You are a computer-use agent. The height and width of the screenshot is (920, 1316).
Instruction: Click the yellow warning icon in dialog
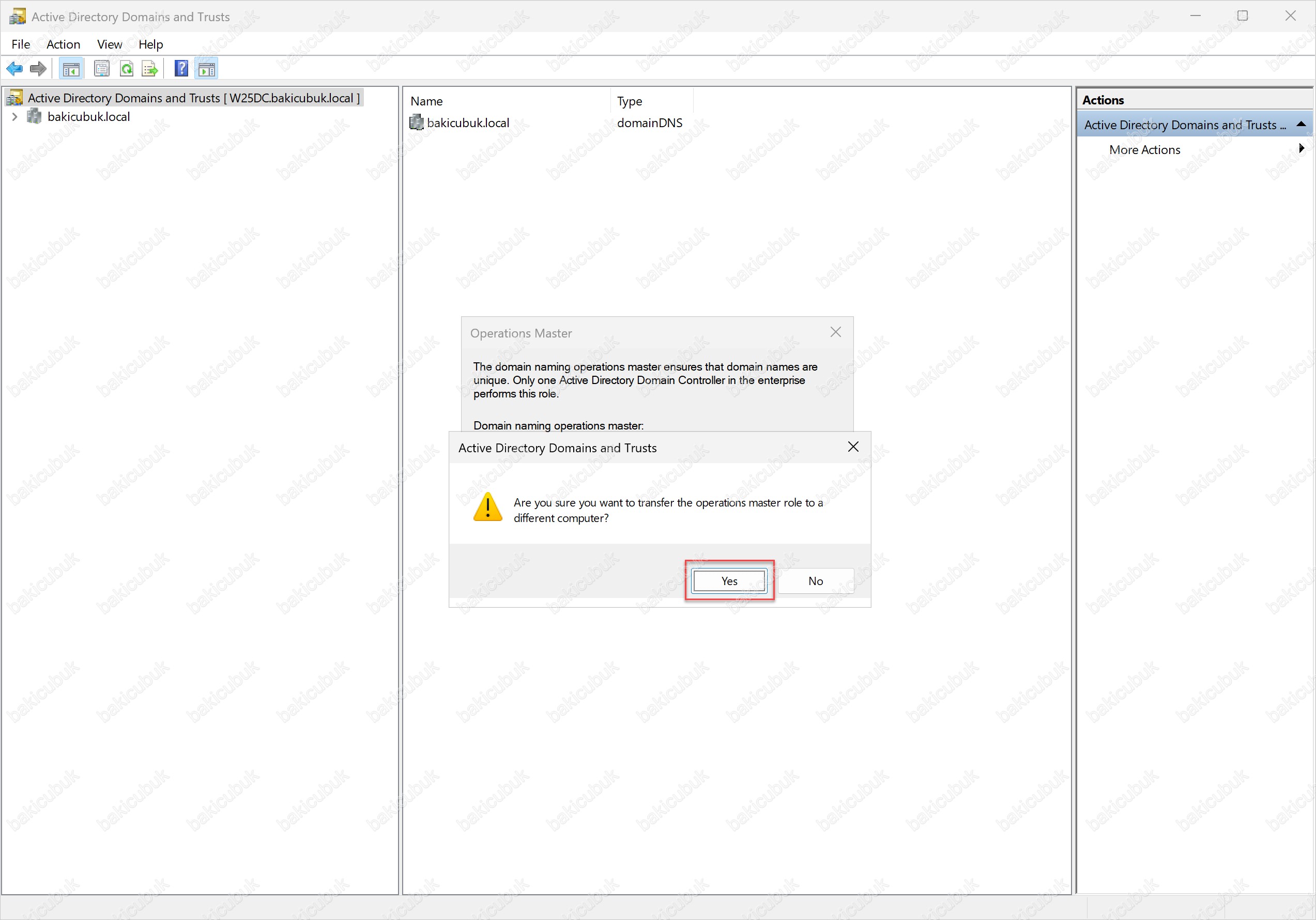[488, 507]
